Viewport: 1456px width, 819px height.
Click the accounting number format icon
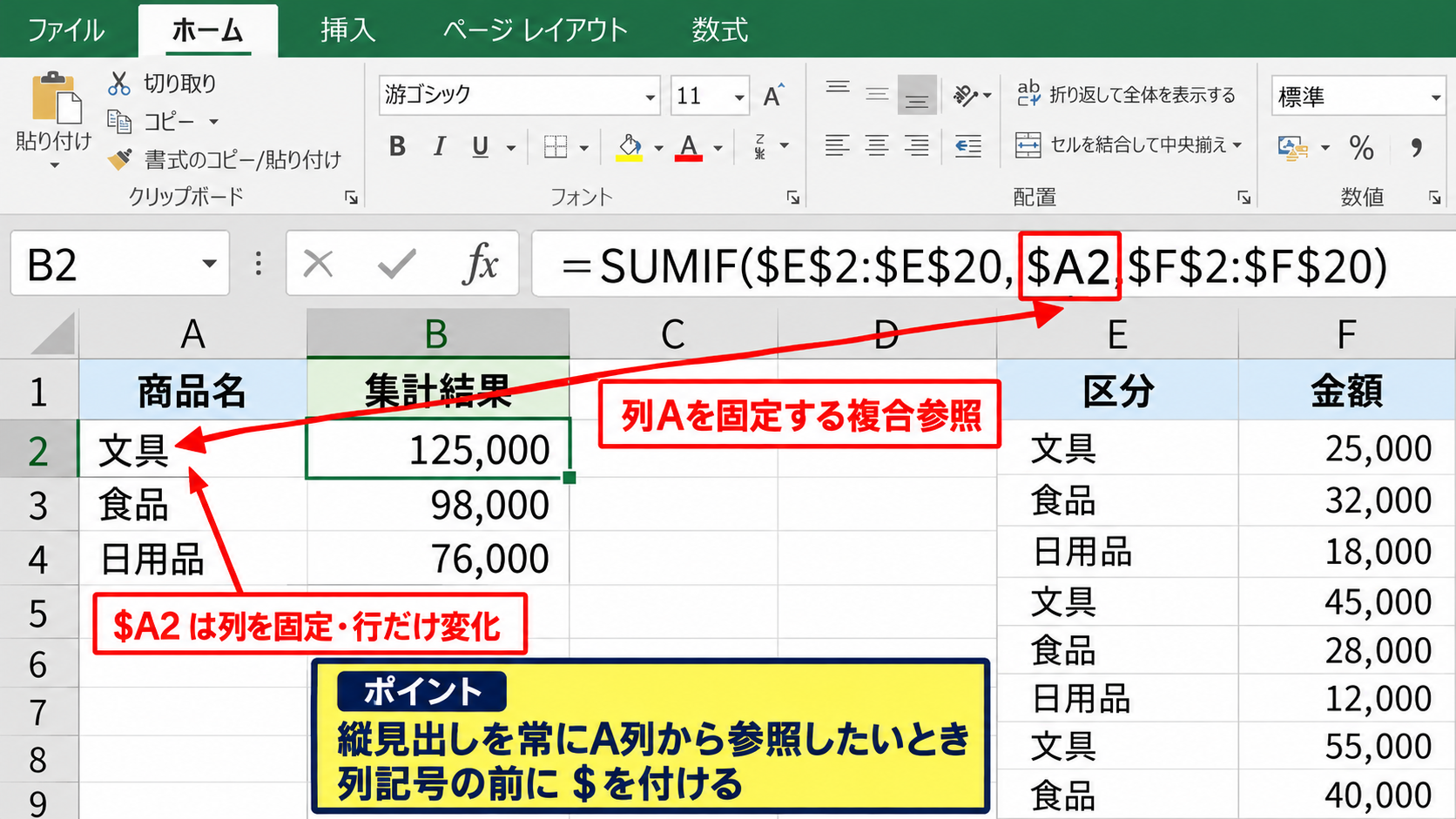click(1293, 147)
